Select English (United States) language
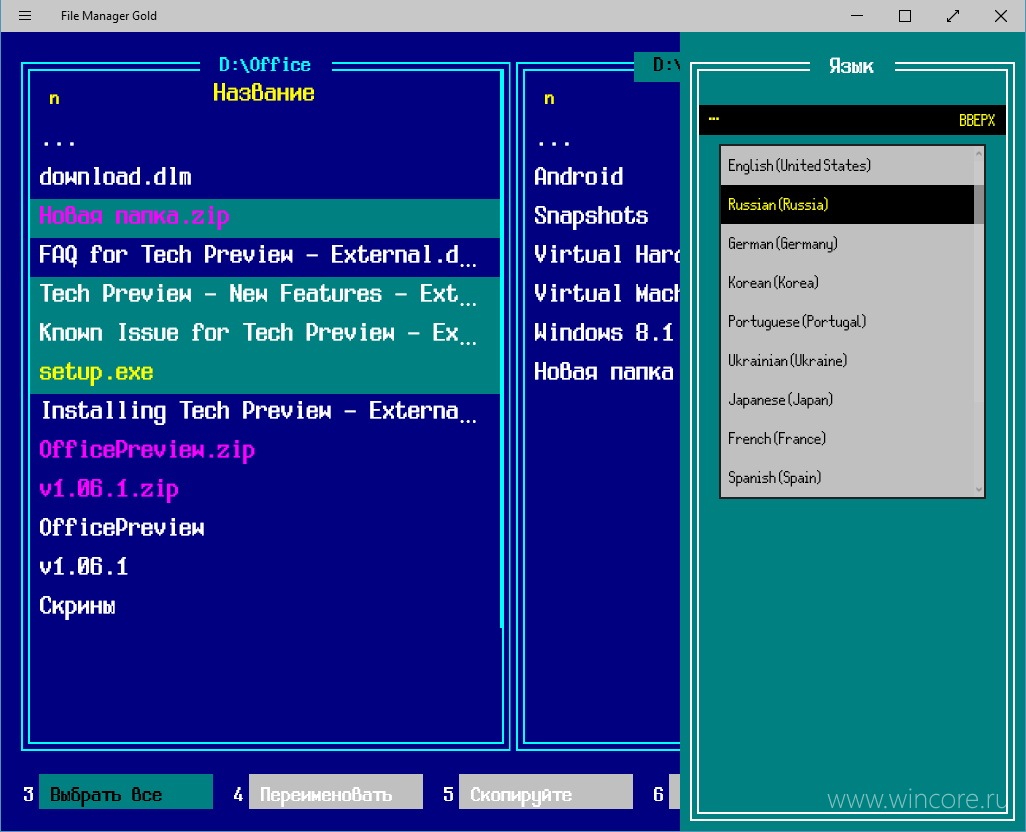The image size is (1026, 832). pyautogui.click(x=847, y=165)
